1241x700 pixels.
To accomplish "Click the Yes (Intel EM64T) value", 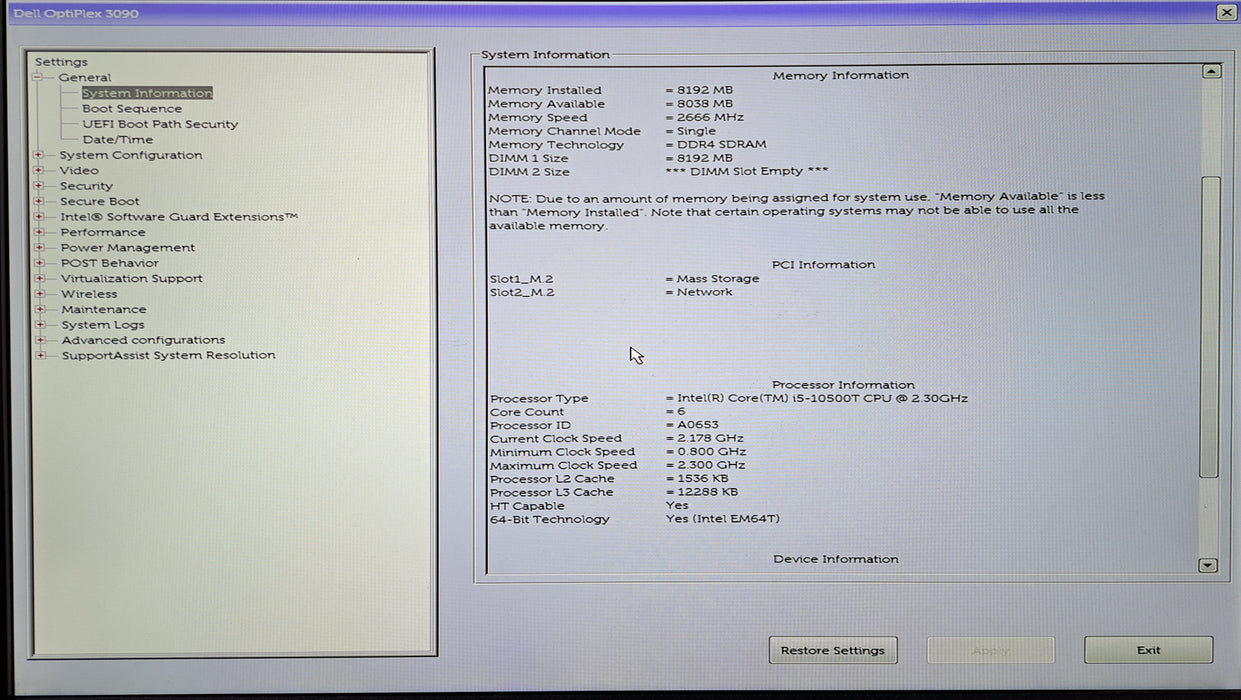I will point(723,519).
